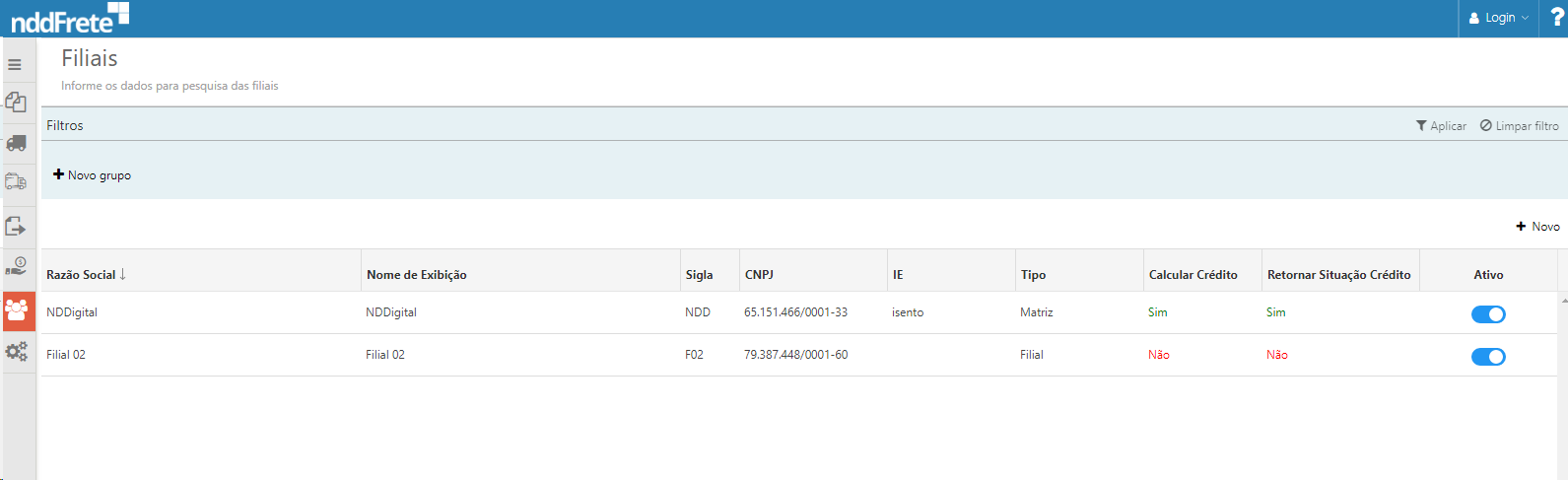1568x480 pixels.
Task: Click Aplicar to apply filters
Action: coord(1441,126)
